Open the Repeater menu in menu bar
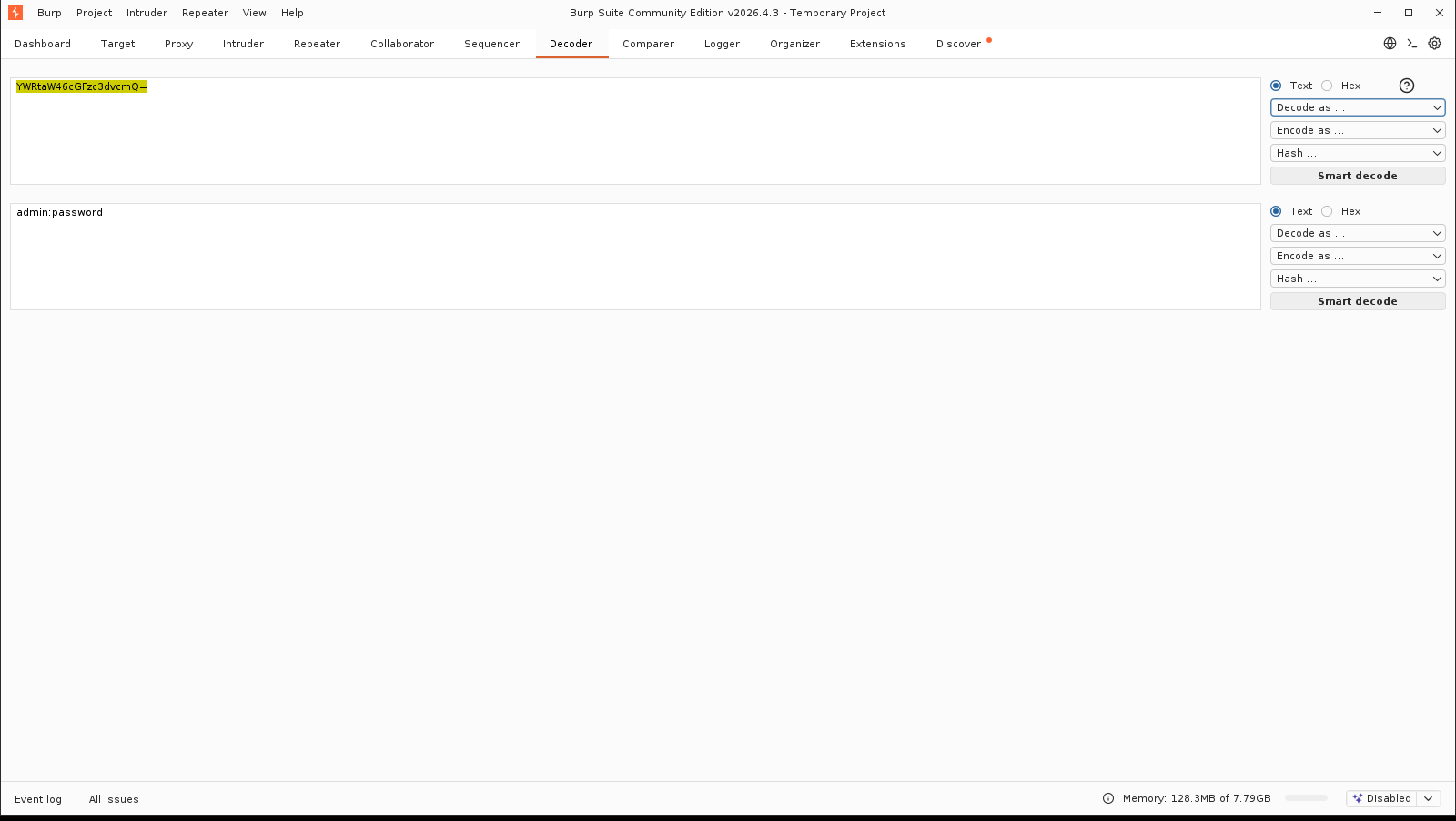 [x=205, y=13]
